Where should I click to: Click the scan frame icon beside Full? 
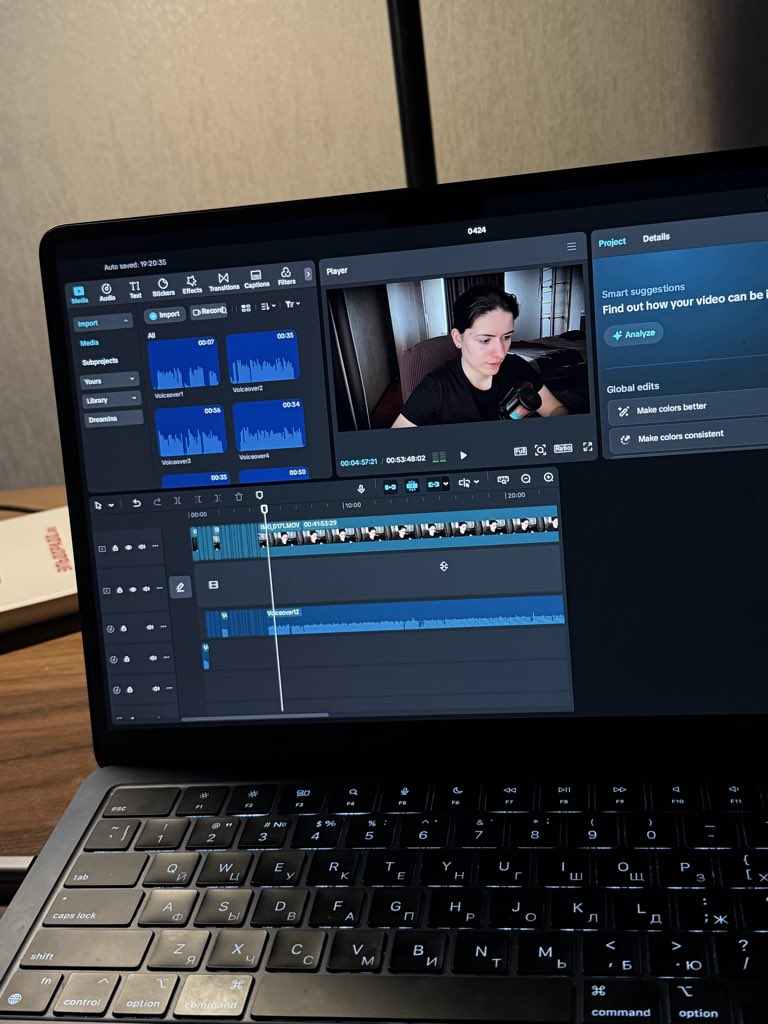tap(540, 450)
